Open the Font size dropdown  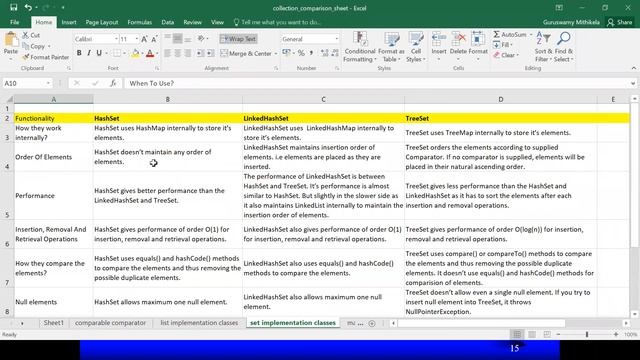136,39
